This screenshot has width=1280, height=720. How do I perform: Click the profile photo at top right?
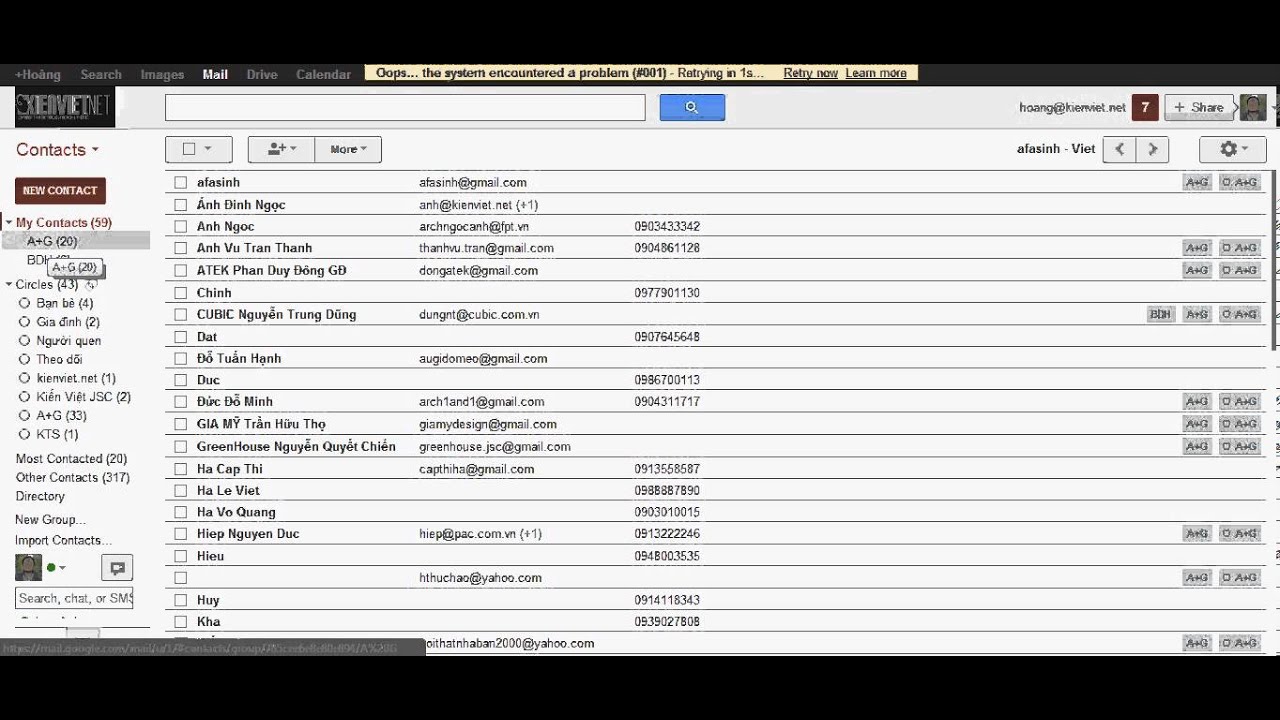tap(1253, 107)
